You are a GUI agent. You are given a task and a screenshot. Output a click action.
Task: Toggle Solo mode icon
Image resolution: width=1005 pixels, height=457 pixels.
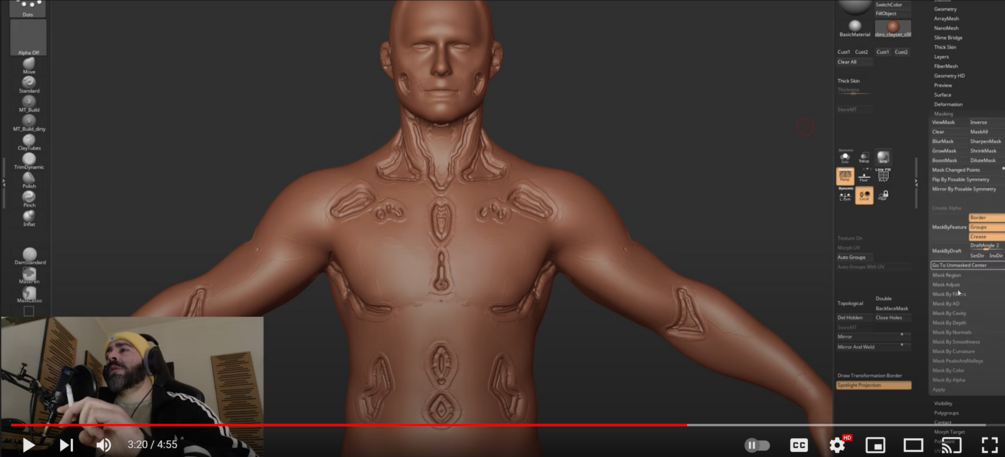pos(845,157)
